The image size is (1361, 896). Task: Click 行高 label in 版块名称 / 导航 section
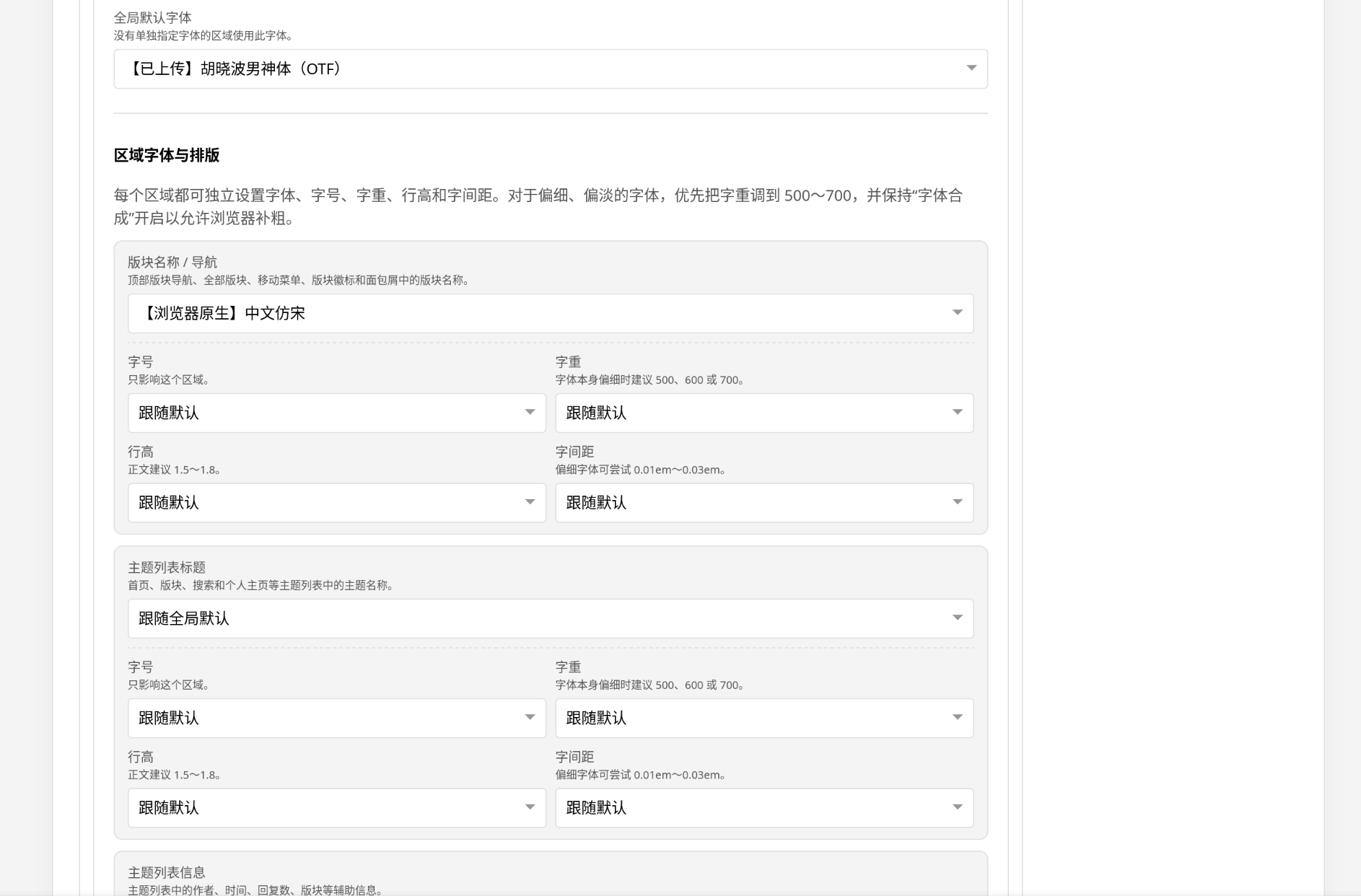[x=141, y=452]
